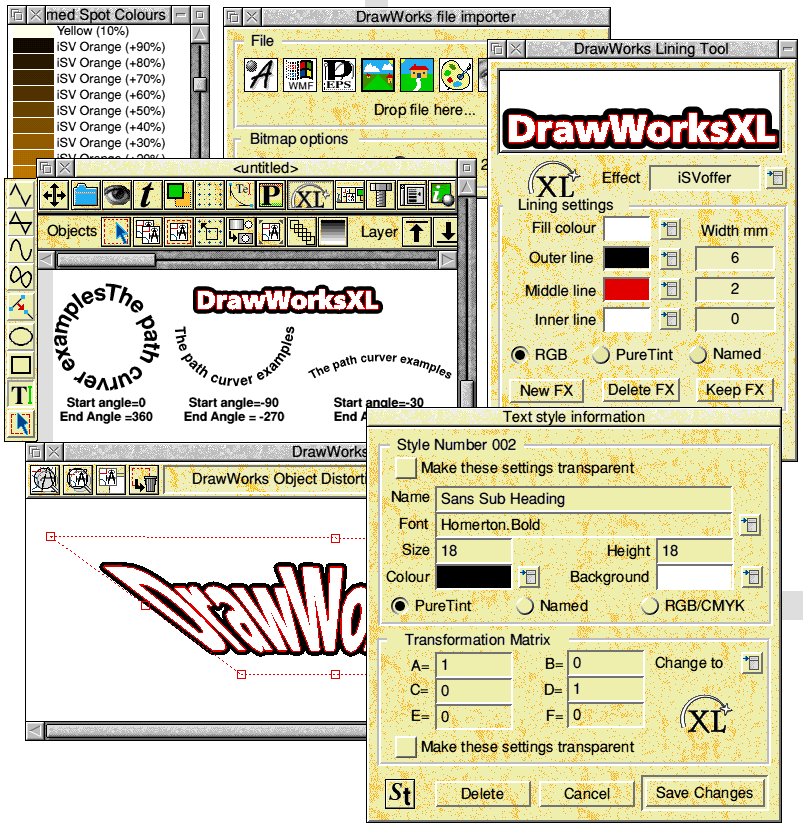Viewport: 803px width, 828px height.
Task: Select the RGB radio in Lining Tool
Action: click(519, 354)
